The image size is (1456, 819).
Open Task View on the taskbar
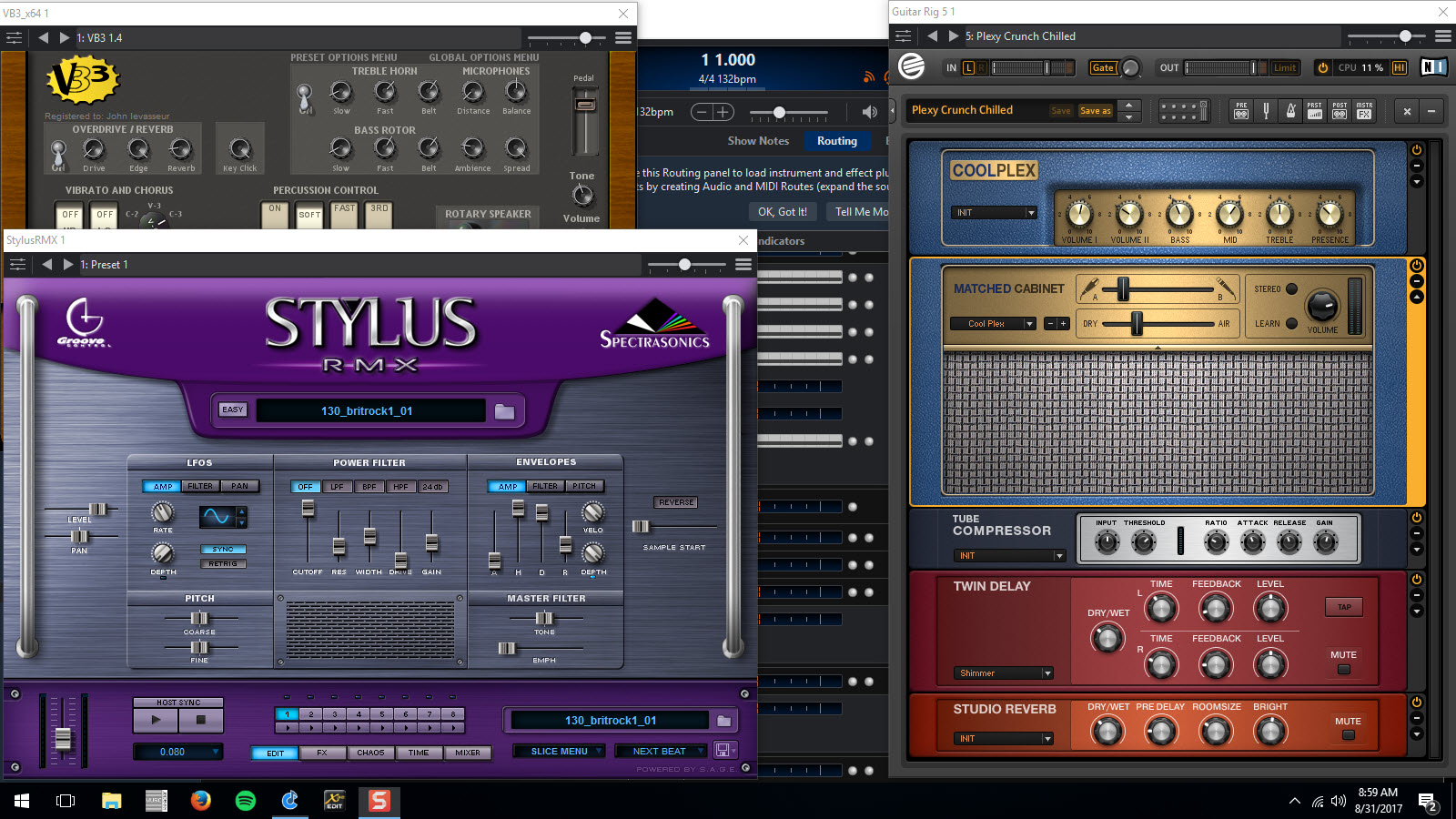coord(66,801)
